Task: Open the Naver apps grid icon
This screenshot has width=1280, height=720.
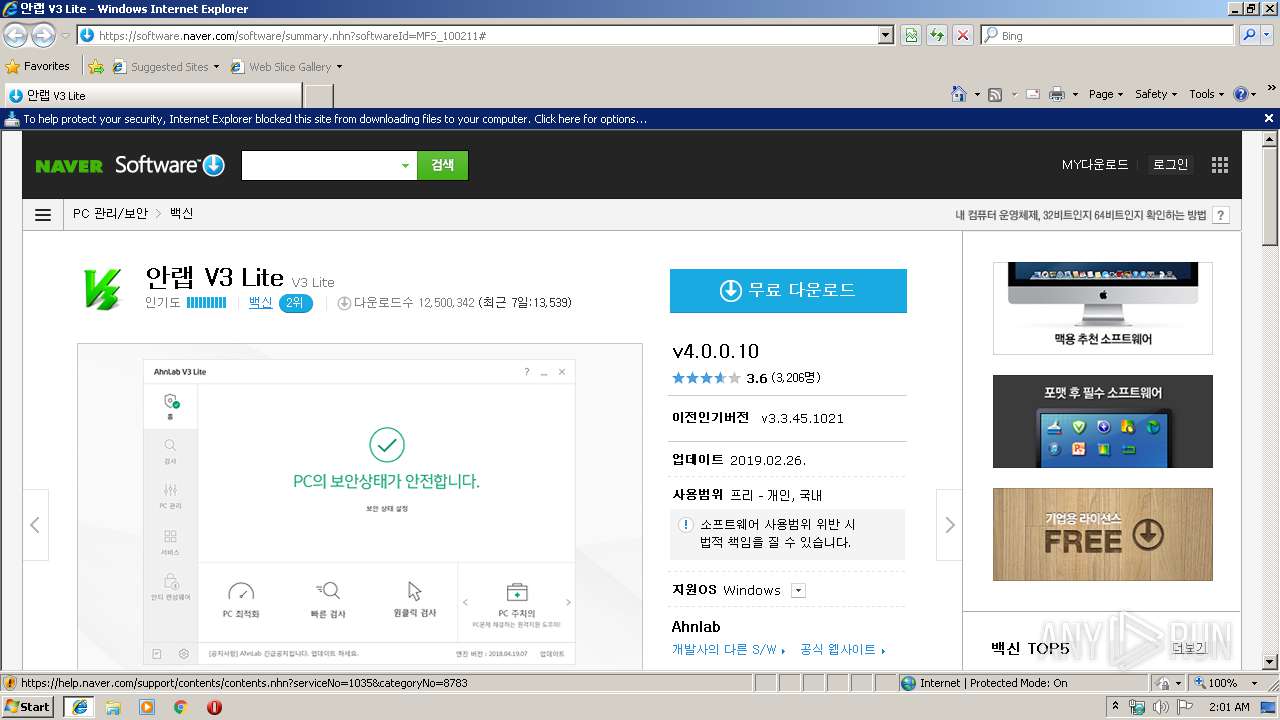Action: tap(1219, 165)
